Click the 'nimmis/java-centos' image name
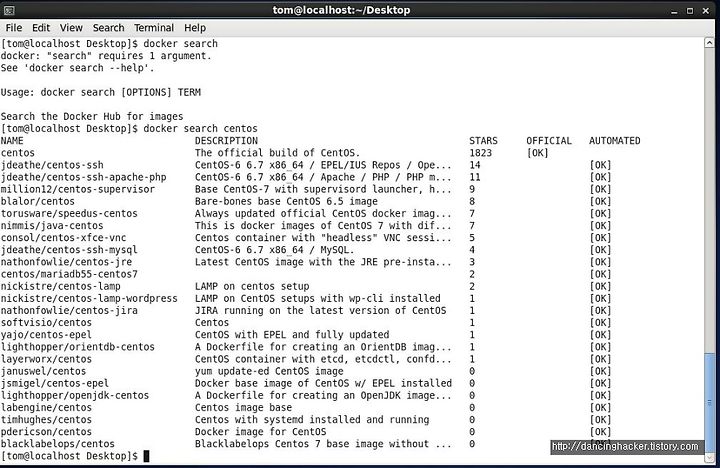Screen dimensions: 720x468 pos(52,226)
